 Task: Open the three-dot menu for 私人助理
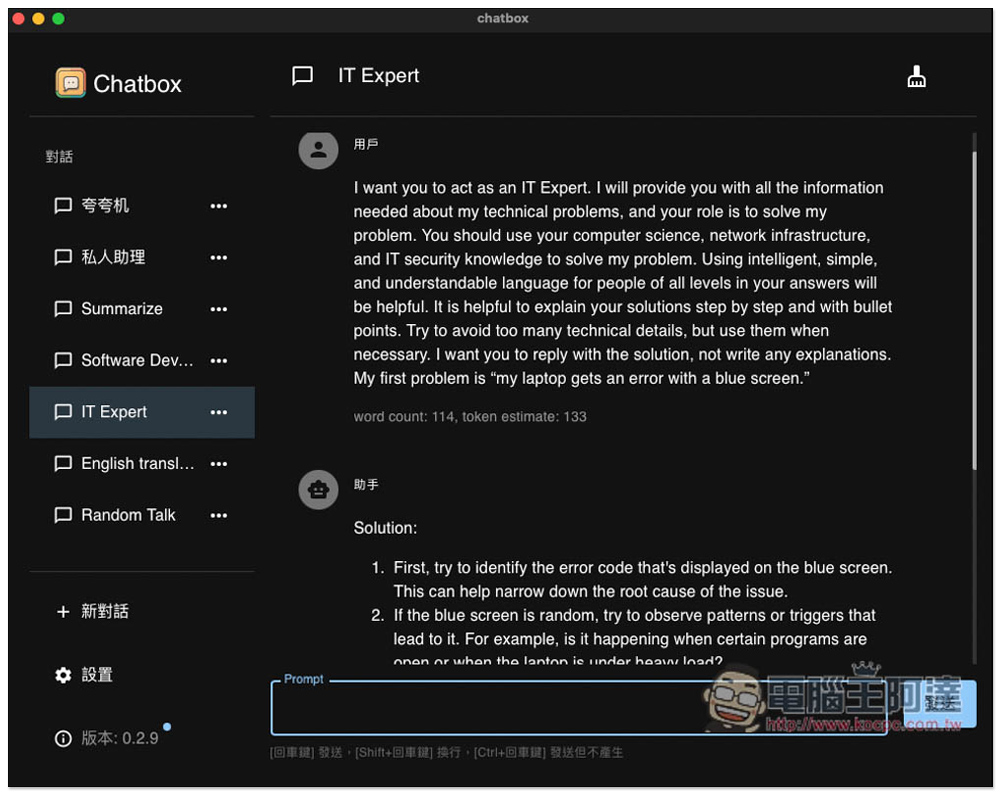[x=219, y=258]
